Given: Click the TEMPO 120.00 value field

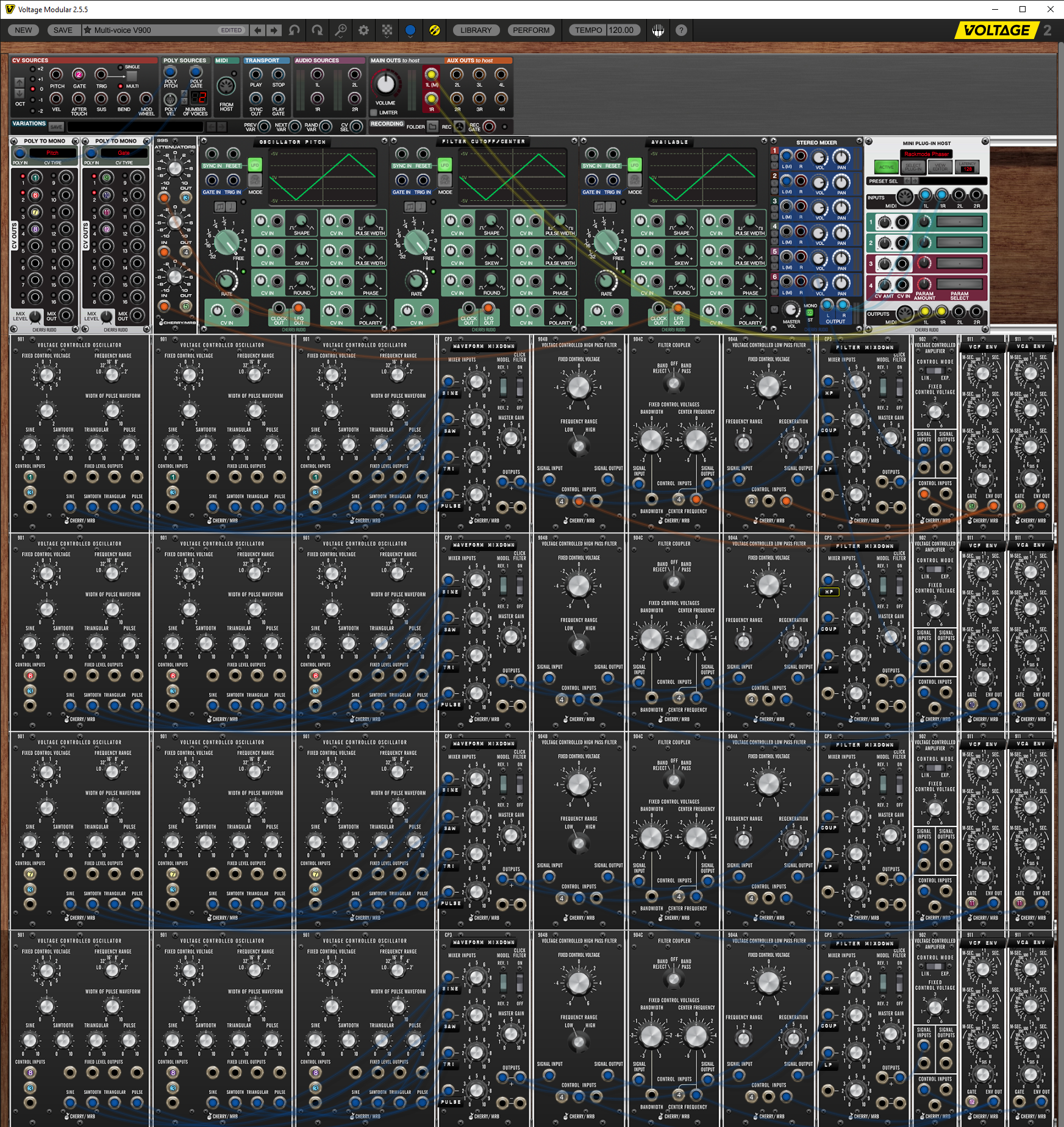Looking at the screenshot, I should [x=622, y=30].
